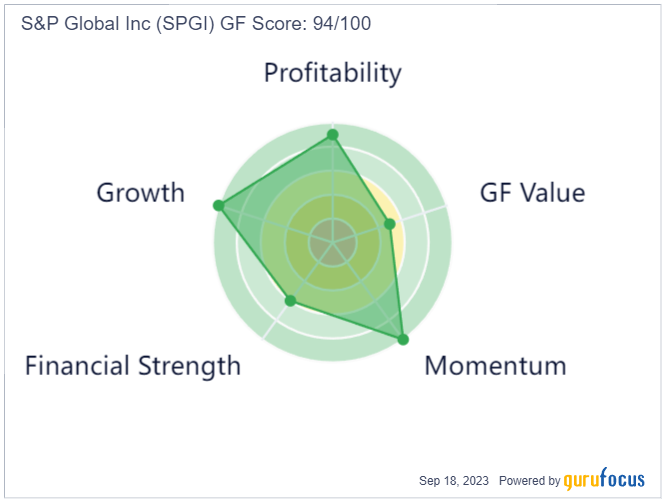Click the S&P Global Inc GF Score title

(196, 23)
